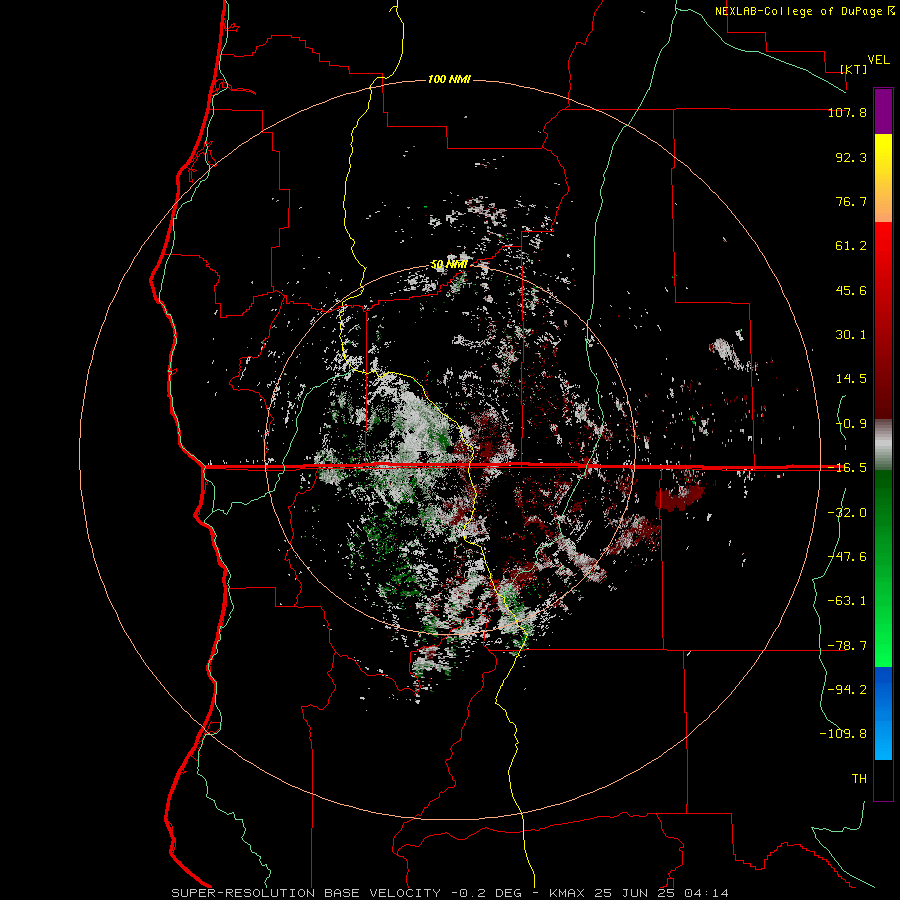Select the -63.1 velocity scale value

point(847,601)
